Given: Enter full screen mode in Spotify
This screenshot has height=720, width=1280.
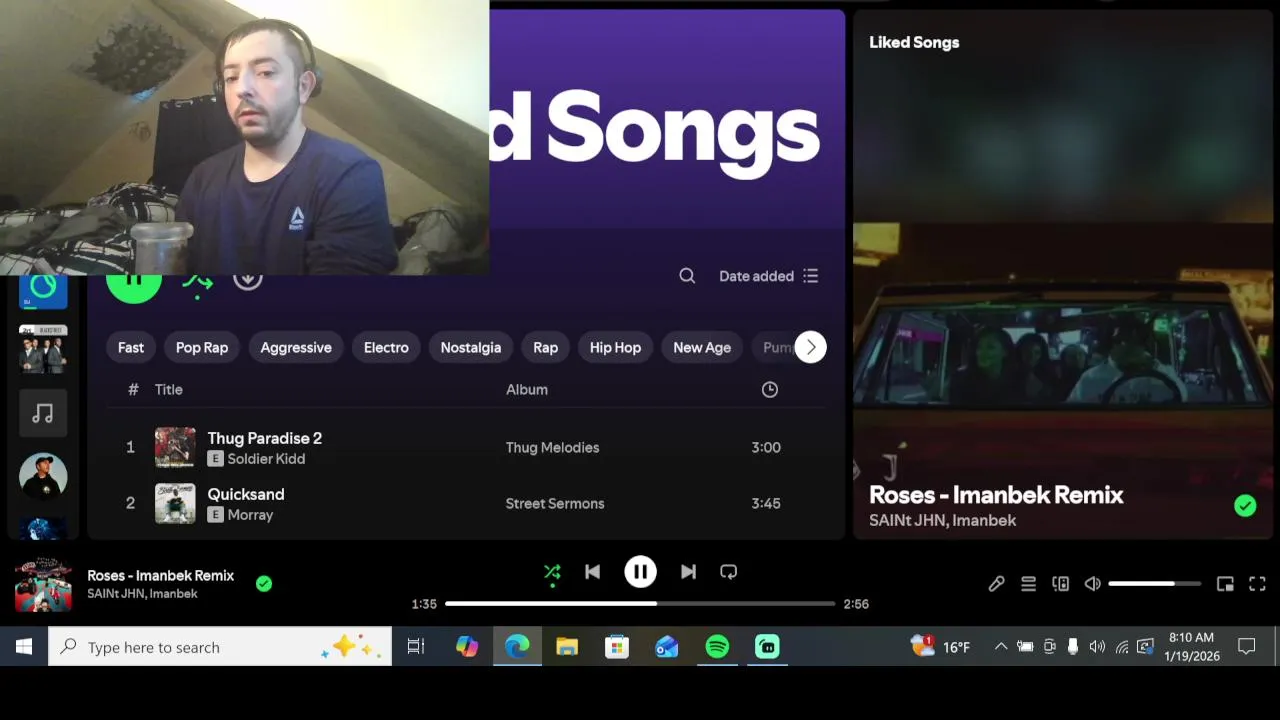Looking at the screenshot, I should [x=1257, y=584].
